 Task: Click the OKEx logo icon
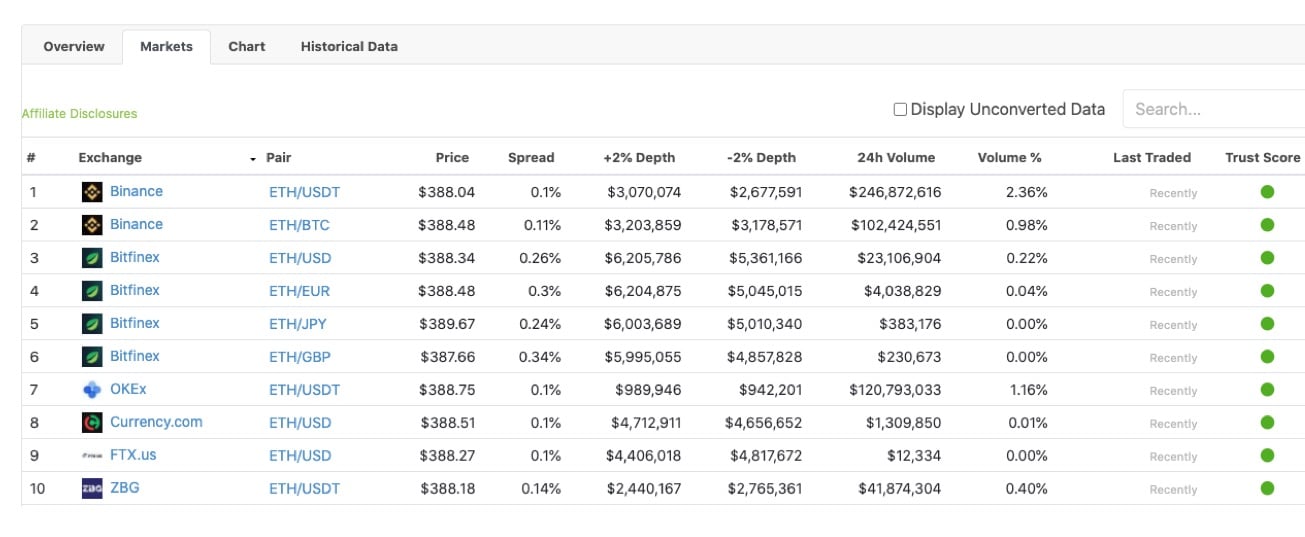[92, 390]
